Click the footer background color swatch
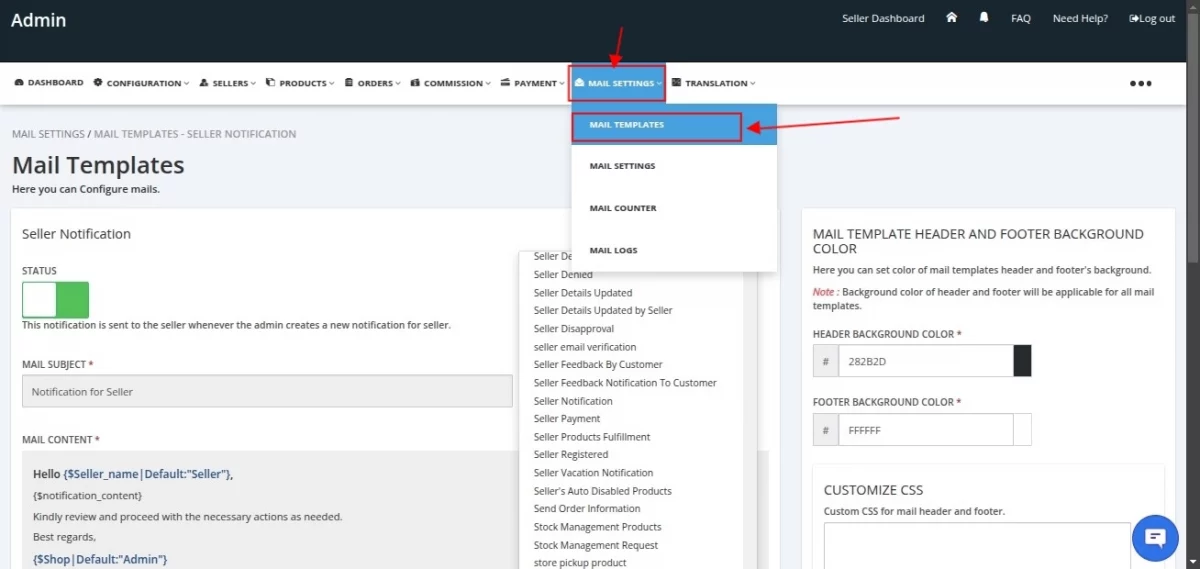This screenshot has width=1200, height=569. (1022, 430)
